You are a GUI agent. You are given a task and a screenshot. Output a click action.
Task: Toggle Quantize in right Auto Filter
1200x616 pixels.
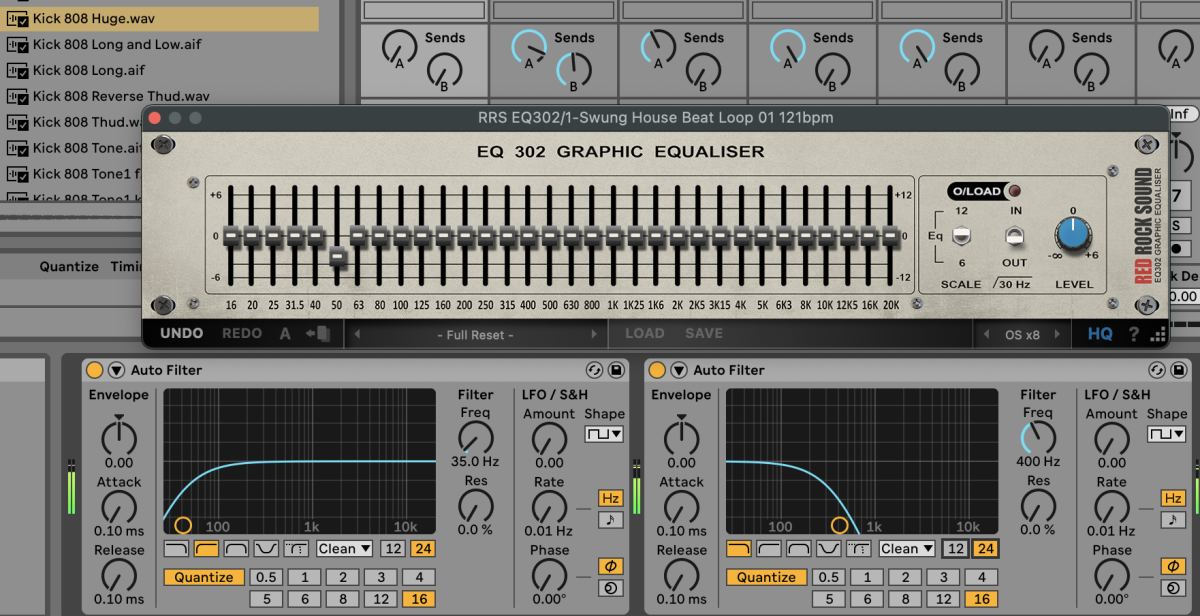pos(766,577)
